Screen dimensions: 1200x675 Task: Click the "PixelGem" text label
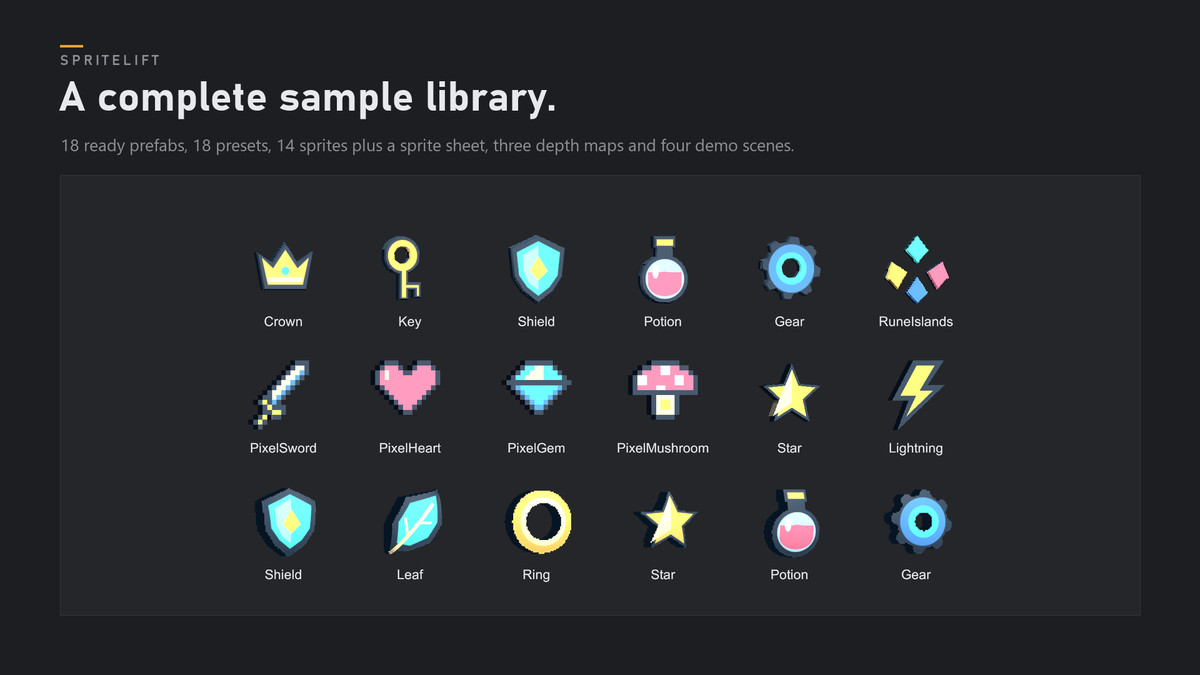536,448
